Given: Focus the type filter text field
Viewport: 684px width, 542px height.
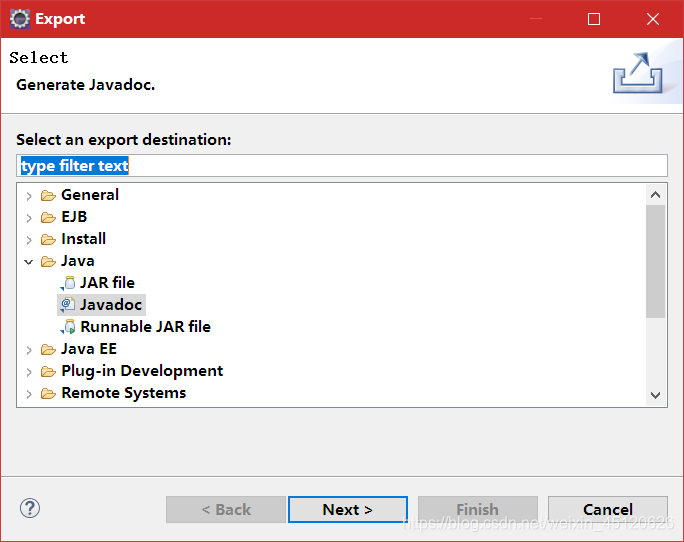Looking at the screenshot, I should (342, 165).
